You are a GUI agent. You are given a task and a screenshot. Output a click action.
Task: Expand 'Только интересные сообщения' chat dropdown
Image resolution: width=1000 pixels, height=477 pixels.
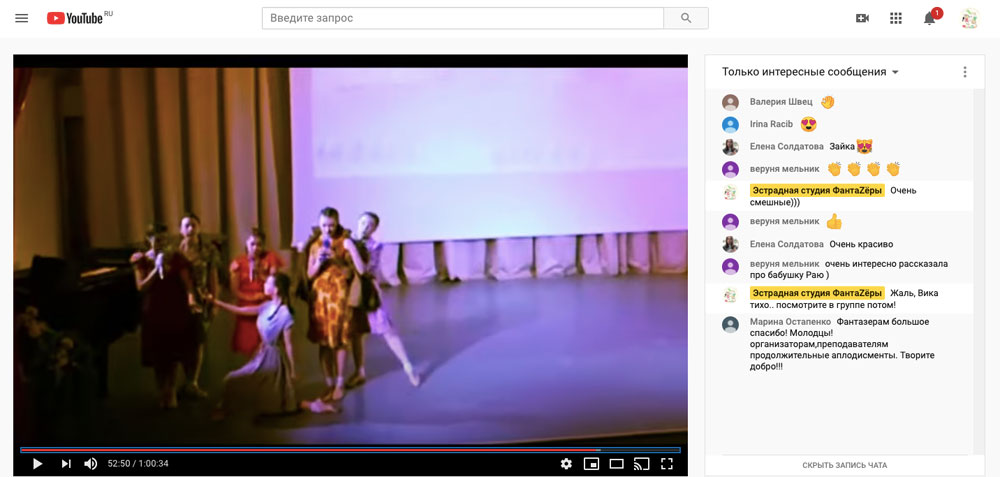(810, 72)
